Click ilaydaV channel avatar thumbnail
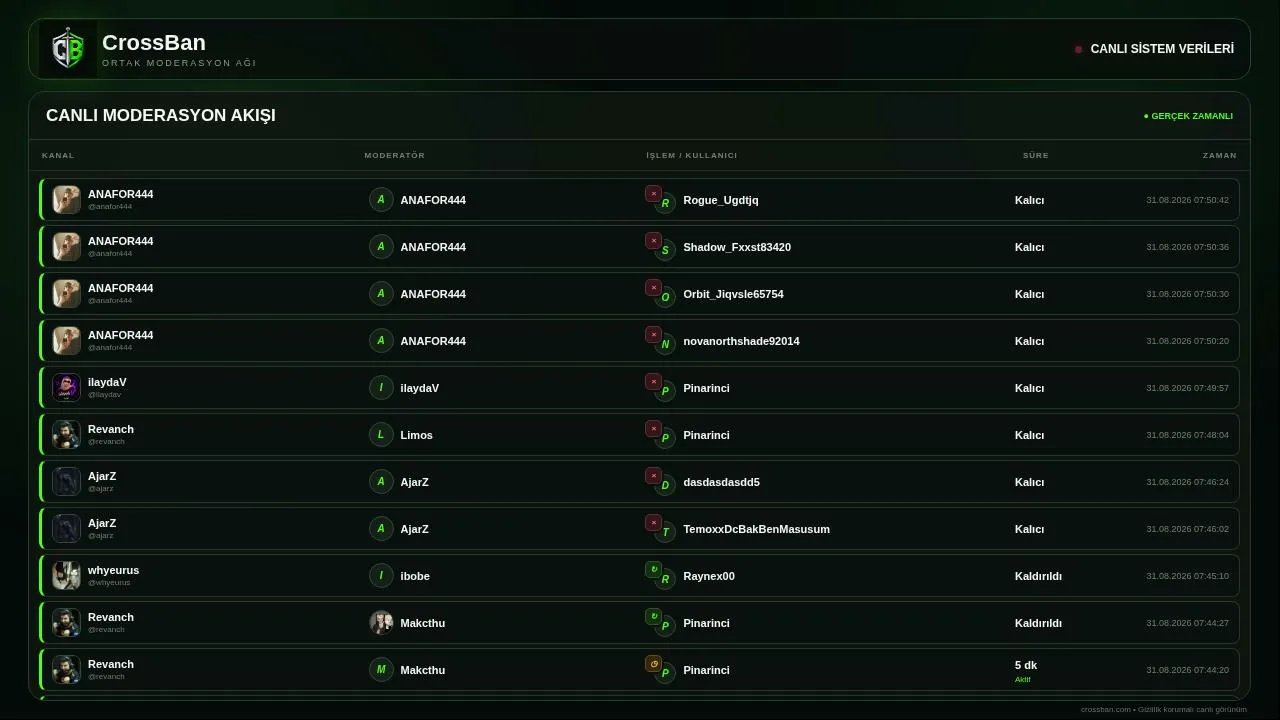1280x720 pixels. tap(66, 387)
